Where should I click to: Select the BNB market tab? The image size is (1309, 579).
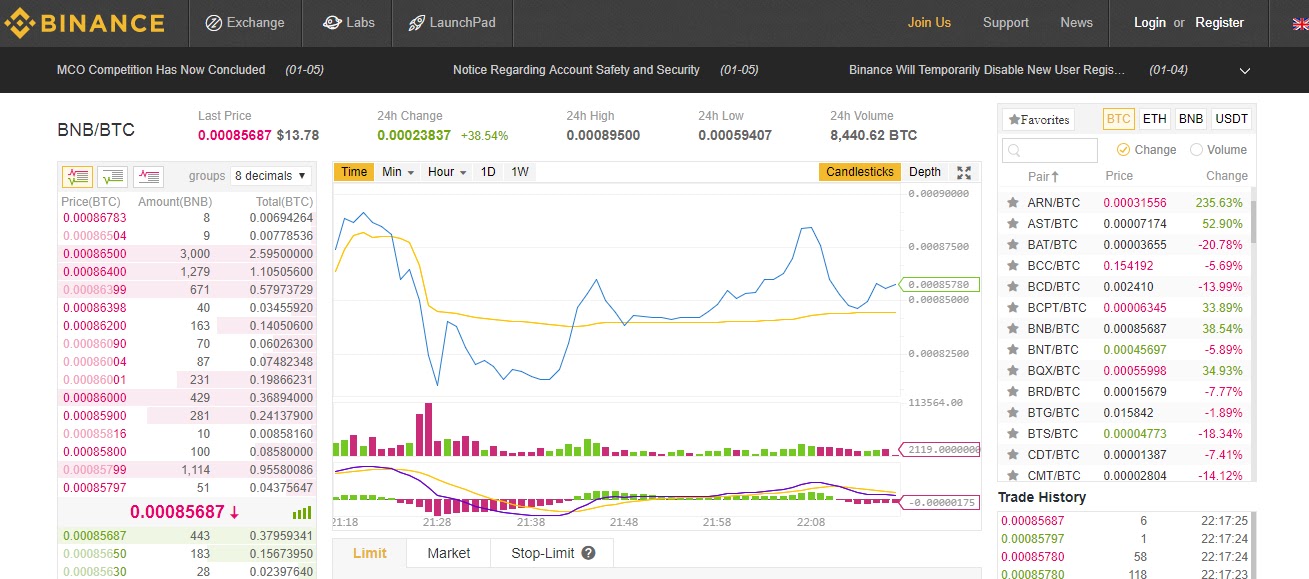(x=1191, y=119)
